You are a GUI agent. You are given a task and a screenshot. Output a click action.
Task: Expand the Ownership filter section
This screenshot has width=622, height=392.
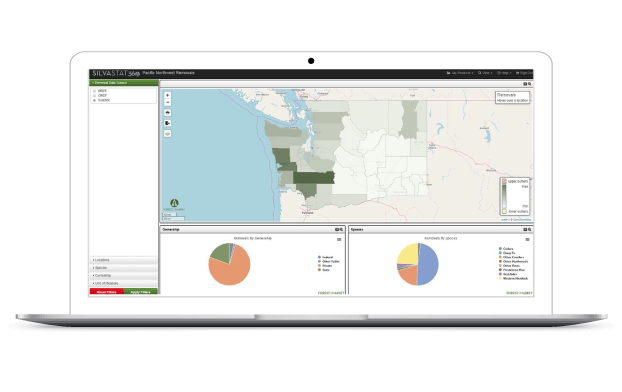tap(123, 276)
